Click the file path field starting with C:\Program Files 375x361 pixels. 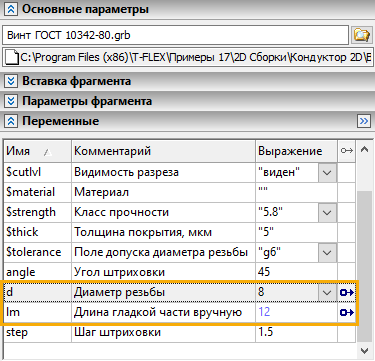[x=188, y=57]
